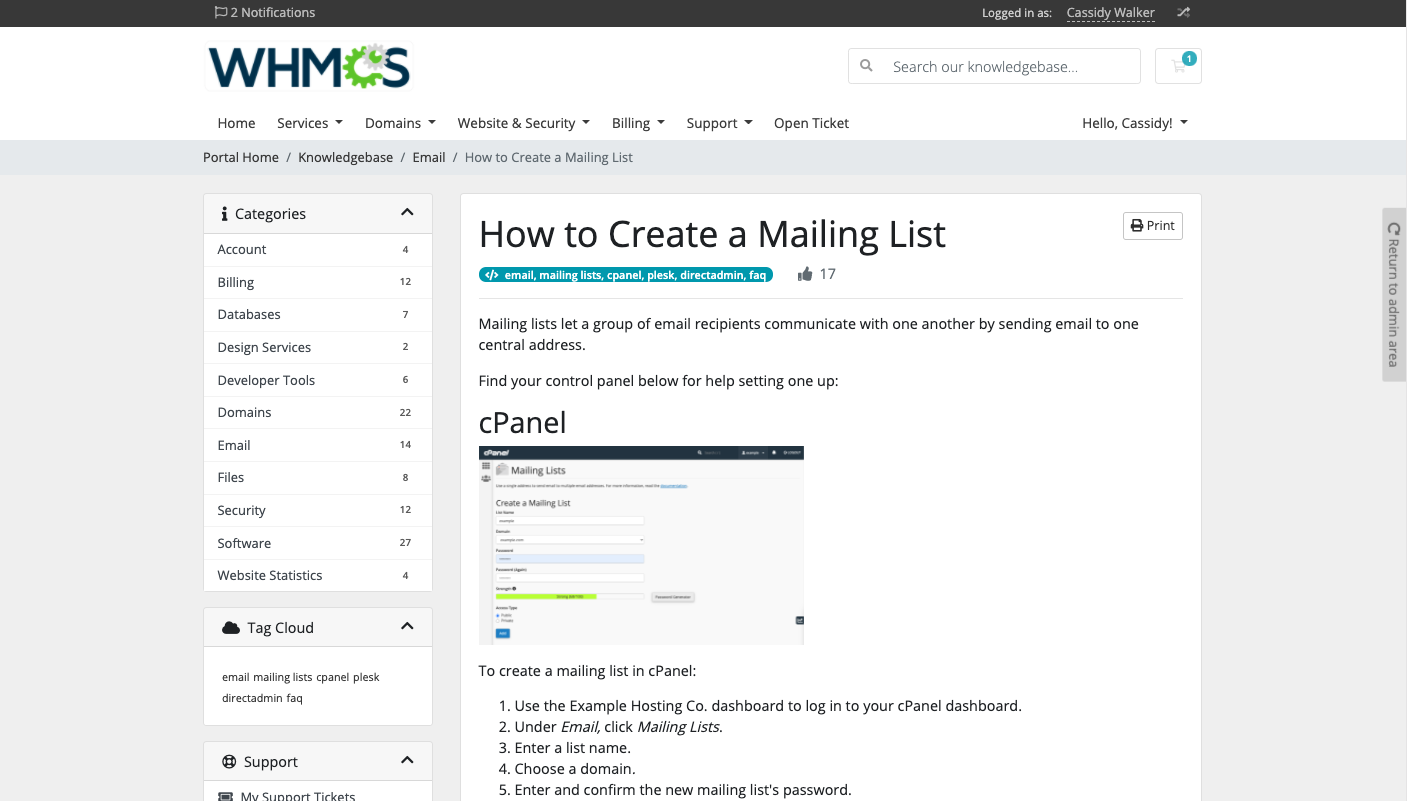The image size is (1407, 801).
Task: Click the article tags badge
Action: (x=626, y=275)
